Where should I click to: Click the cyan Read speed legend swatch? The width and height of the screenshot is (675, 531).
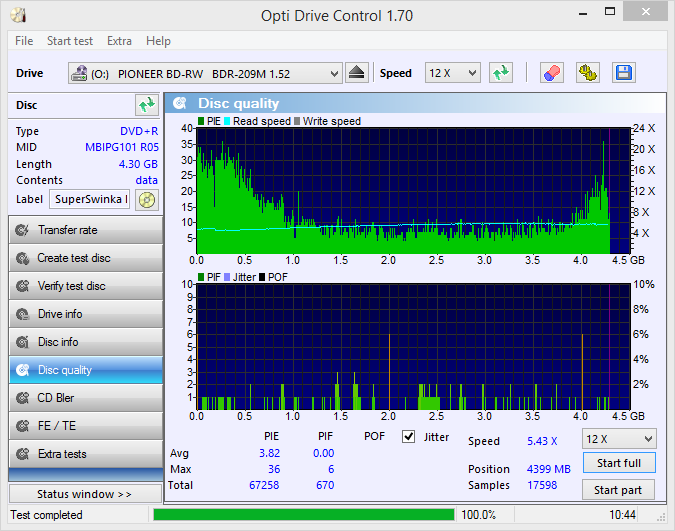pyautogui.click(x=227, y=121)
